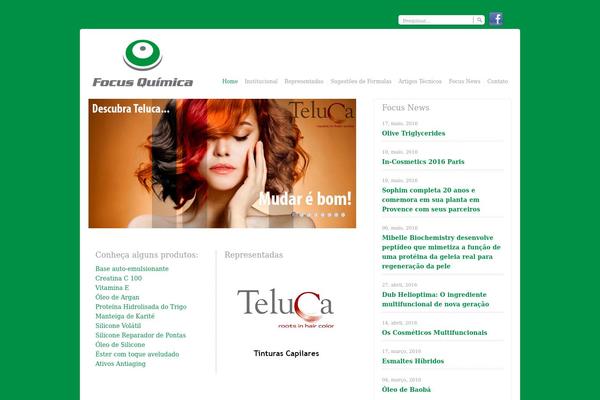600x400 pixels.
Task: Open the Olive Triglycerides news article
Action: pos(413,133)
